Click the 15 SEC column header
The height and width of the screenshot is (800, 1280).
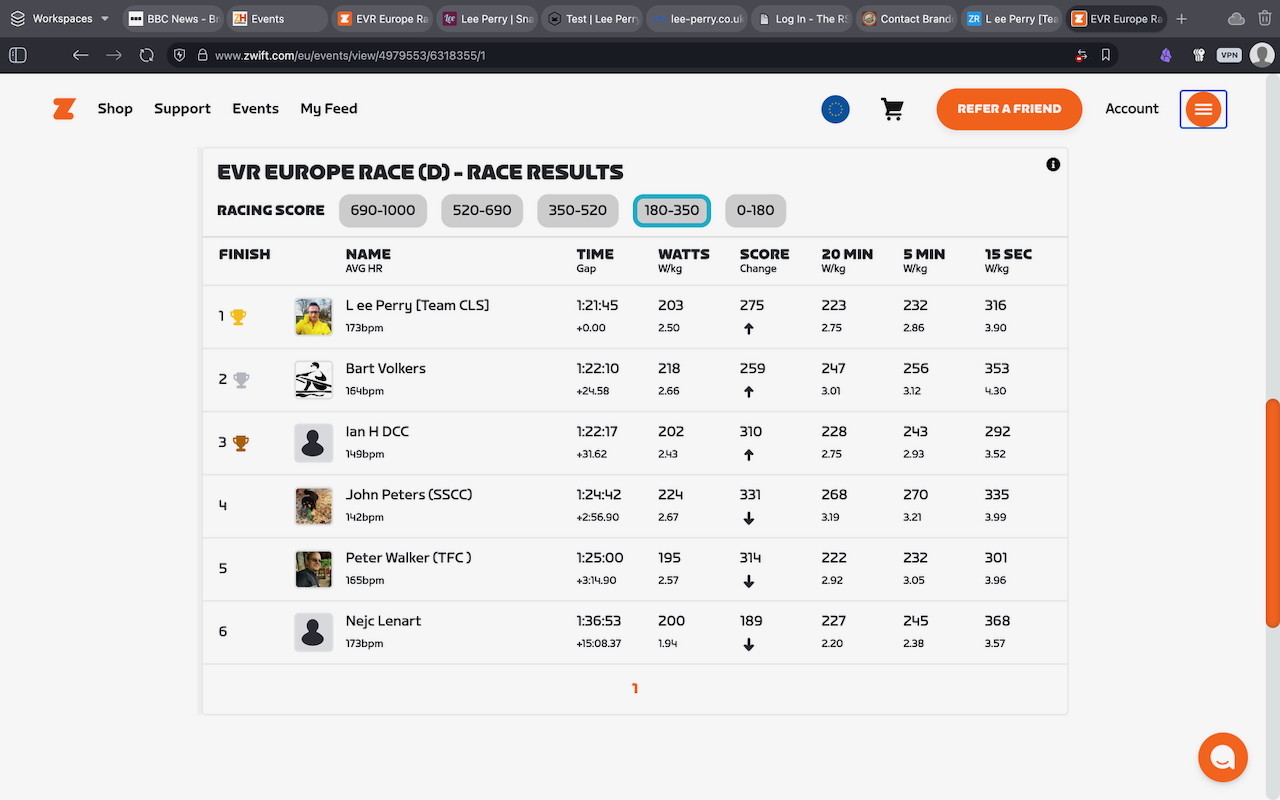(x=1008, y=255)
